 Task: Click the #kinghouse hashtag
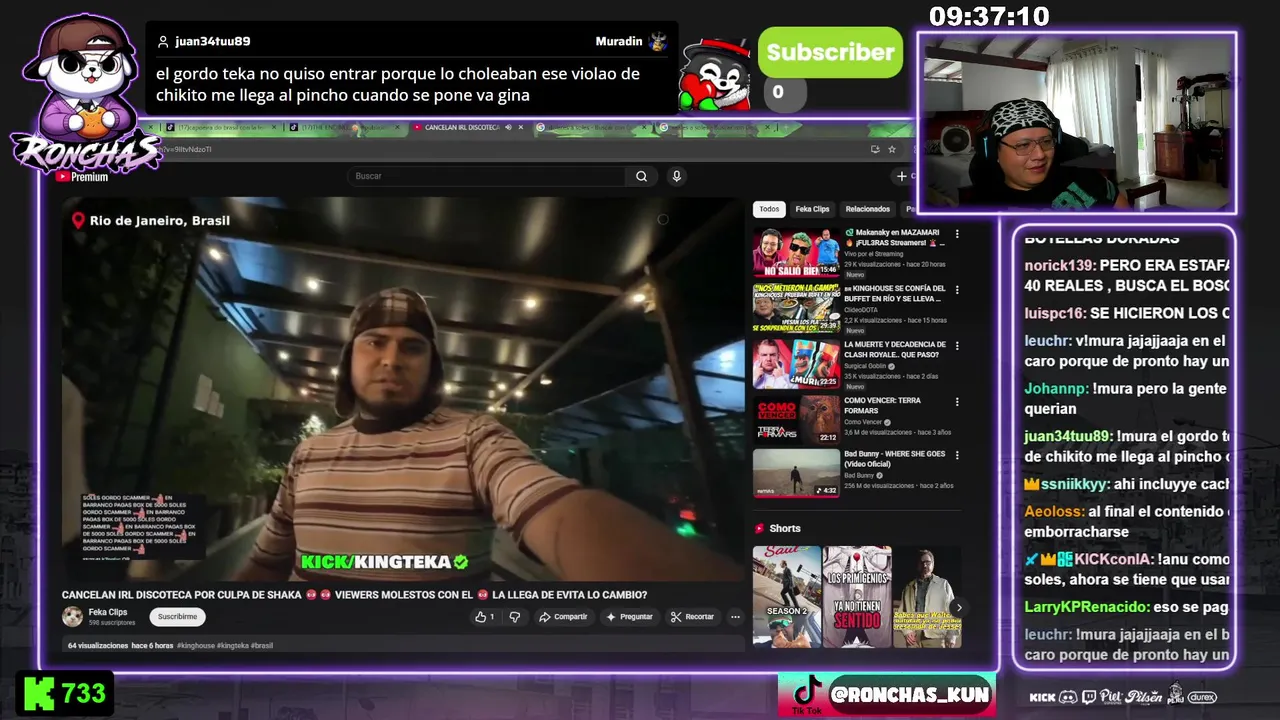coord(195,646)
